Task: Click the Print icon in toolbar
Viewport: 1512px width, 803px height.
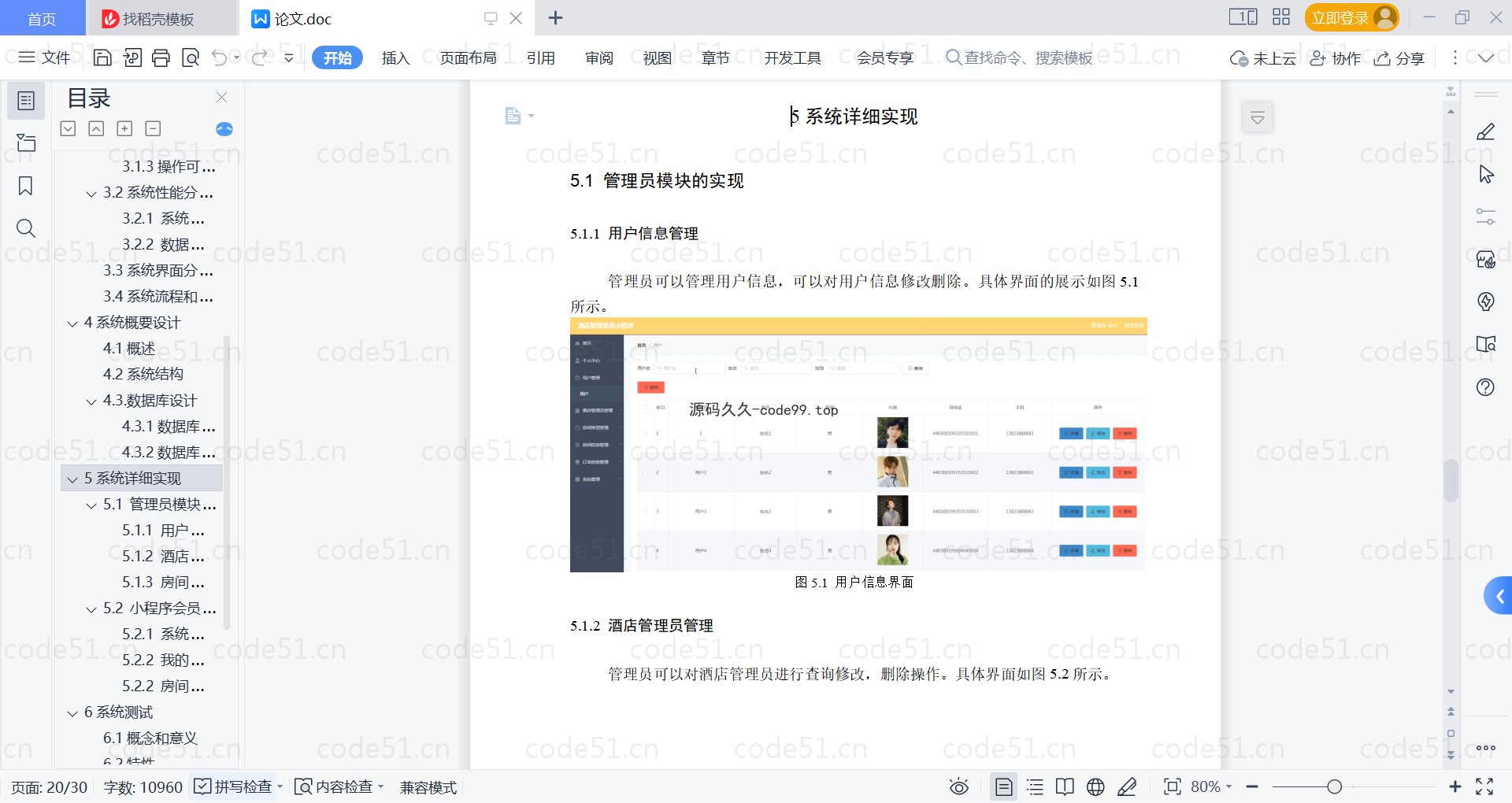Action: point(161,57)
